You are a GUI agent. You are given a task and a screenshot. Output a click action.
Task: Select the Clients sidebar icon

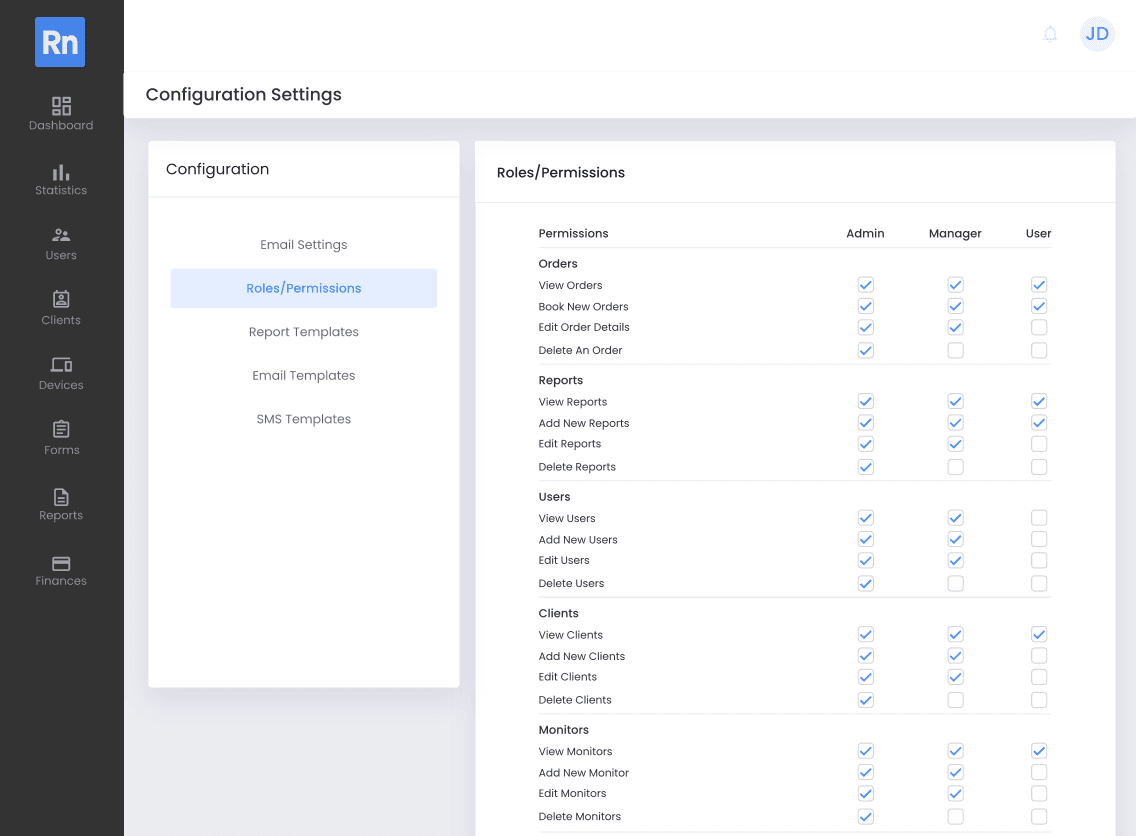(x=61, y=300)
